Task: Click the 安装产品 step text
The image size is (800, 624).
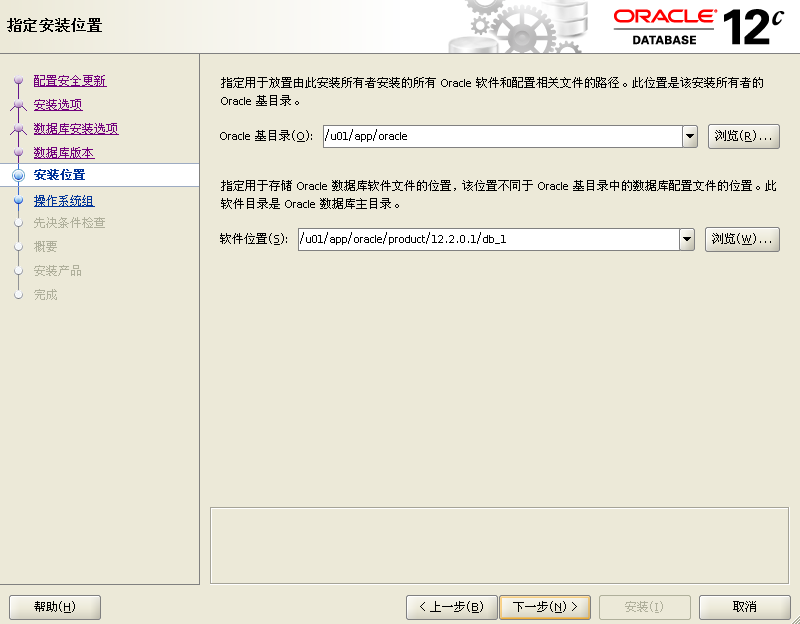Action: 58,271
